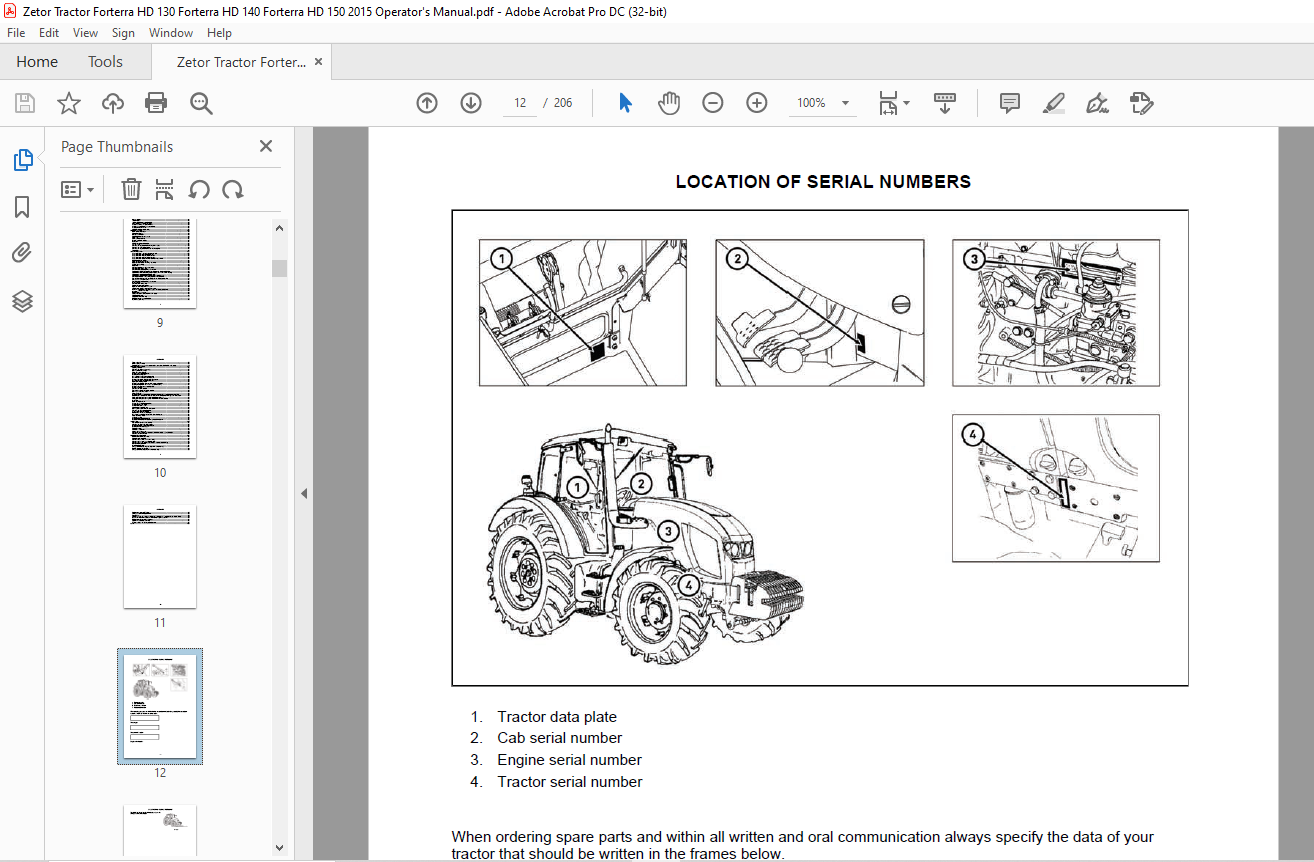
Task: Zoom in with the plus icon
Action: [x=757, y=103]
